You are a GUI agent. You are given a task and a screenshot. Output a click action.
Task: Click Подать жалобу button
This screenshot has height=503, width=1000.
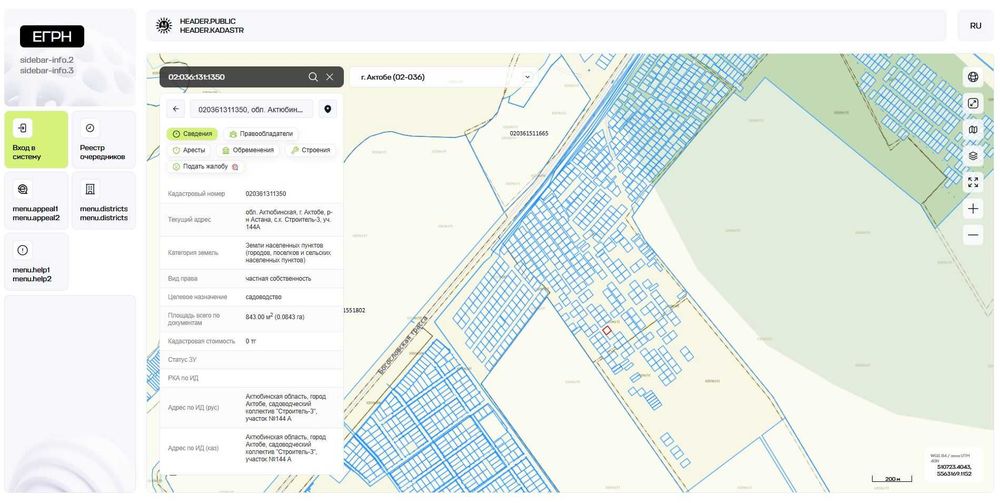coord(205,166)
